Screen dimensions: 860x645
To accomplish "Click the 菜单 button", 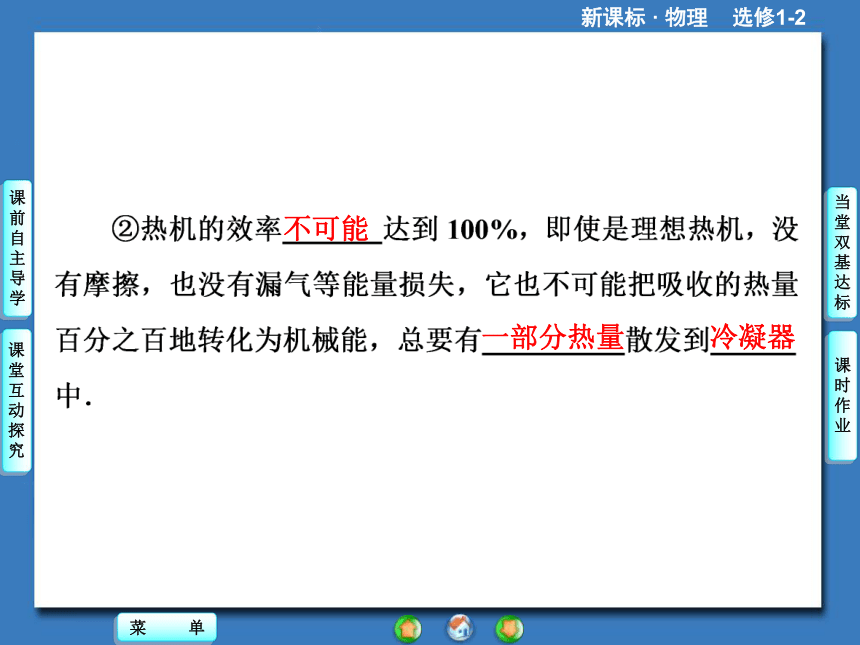I will pos(167,627).
